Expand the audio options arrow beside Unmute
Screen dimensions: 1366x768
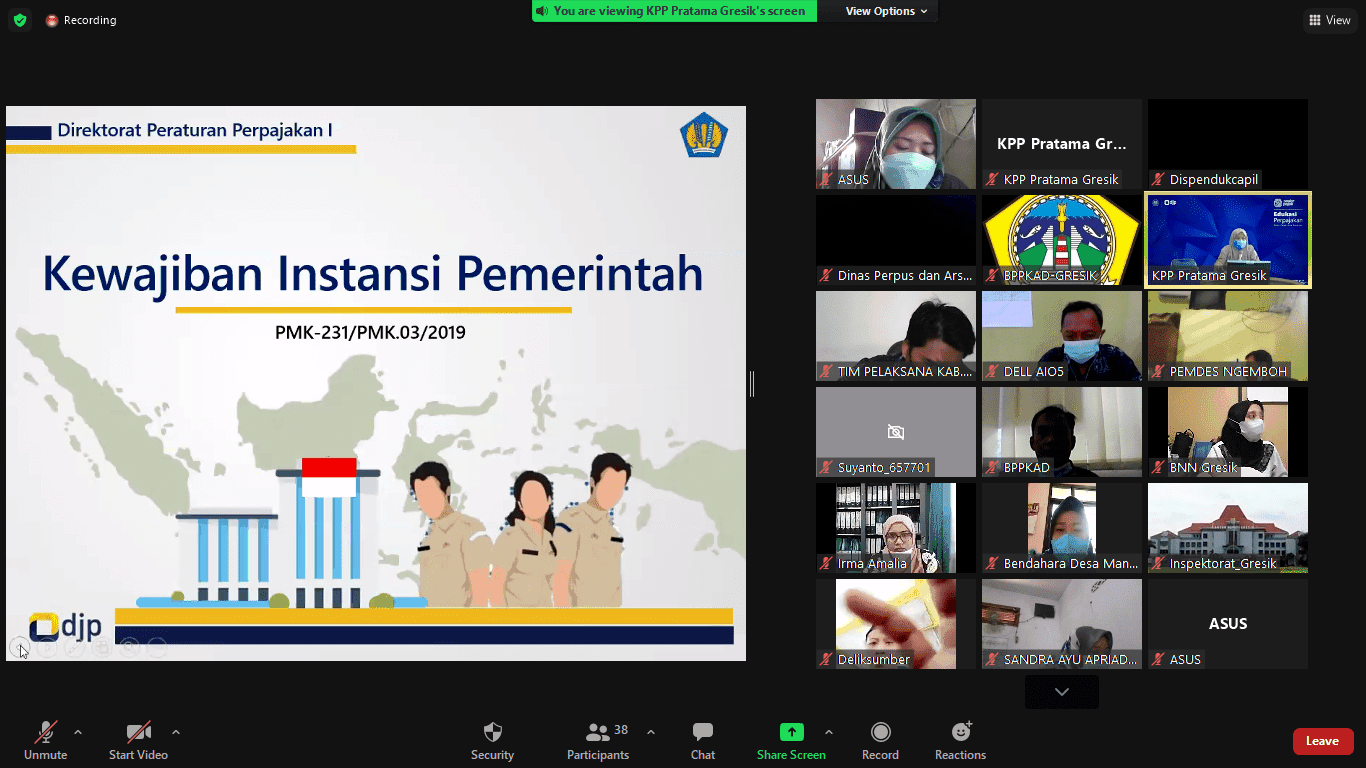[x=78, y=732]
